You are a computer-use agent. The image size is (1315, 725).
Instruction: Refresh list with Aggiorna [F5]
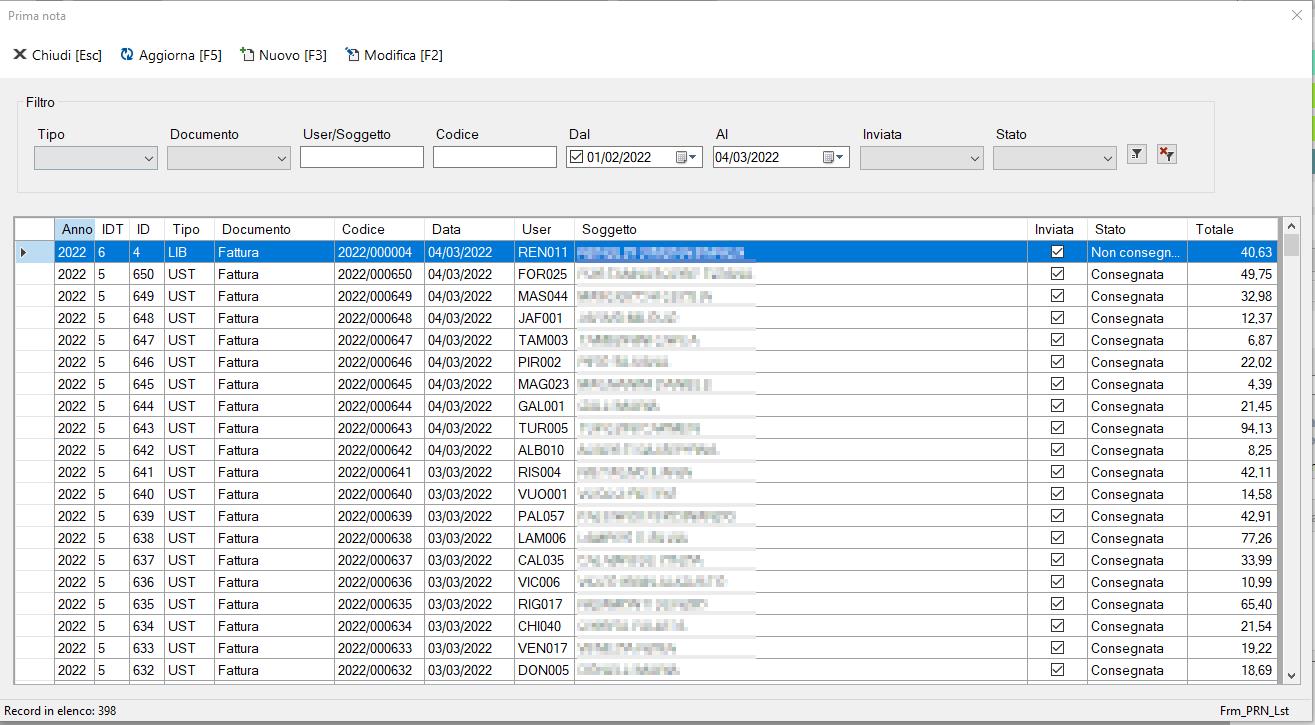tap(171, 55)
